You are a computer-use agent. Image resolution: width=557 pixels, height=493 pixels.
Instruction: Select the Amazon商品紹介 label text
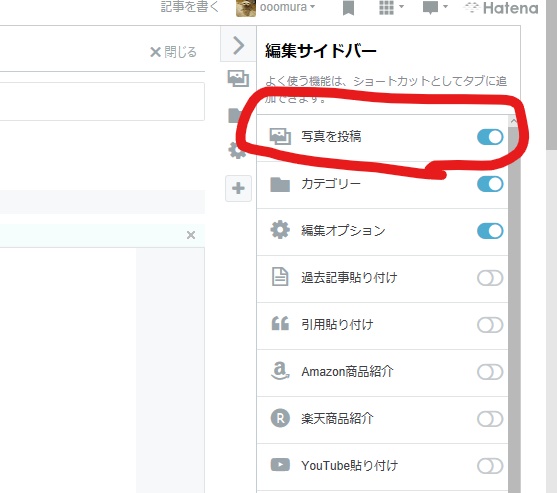[347, 372]
